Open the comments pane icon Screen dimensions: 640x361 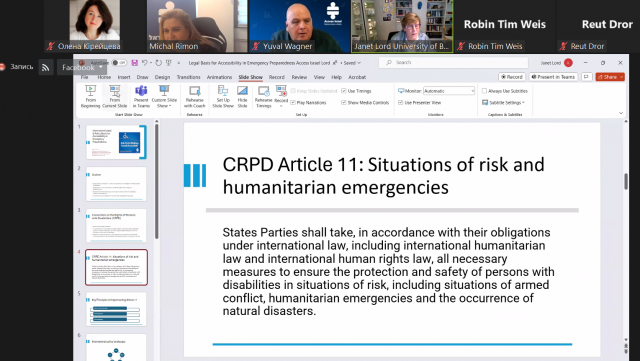click(587, 77)
